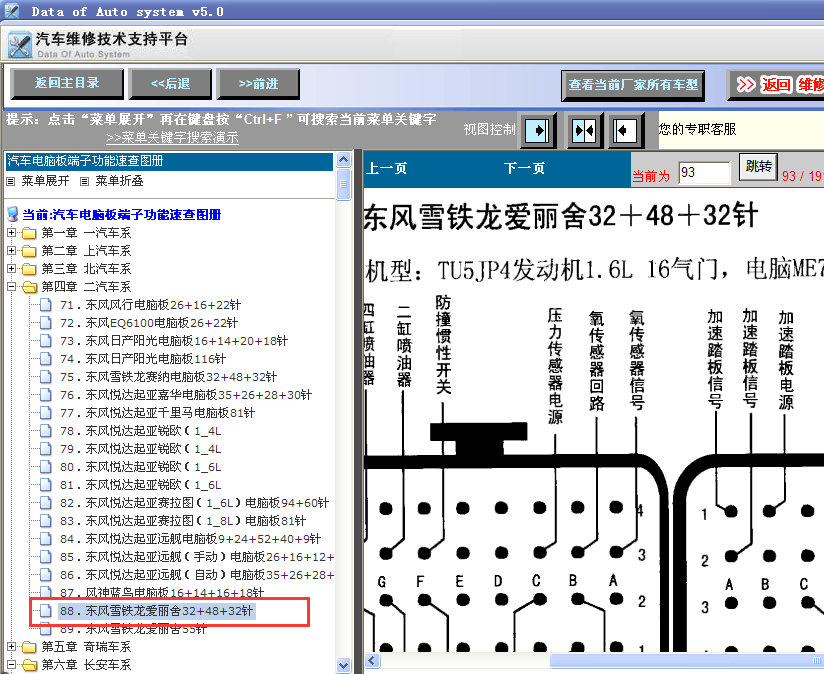Screen dimensions: 824x674
Task: Select 82. 东风悦达起亚赛拉图电脑板94+60针
Action: pyautogui.click(x=194, y=503)
